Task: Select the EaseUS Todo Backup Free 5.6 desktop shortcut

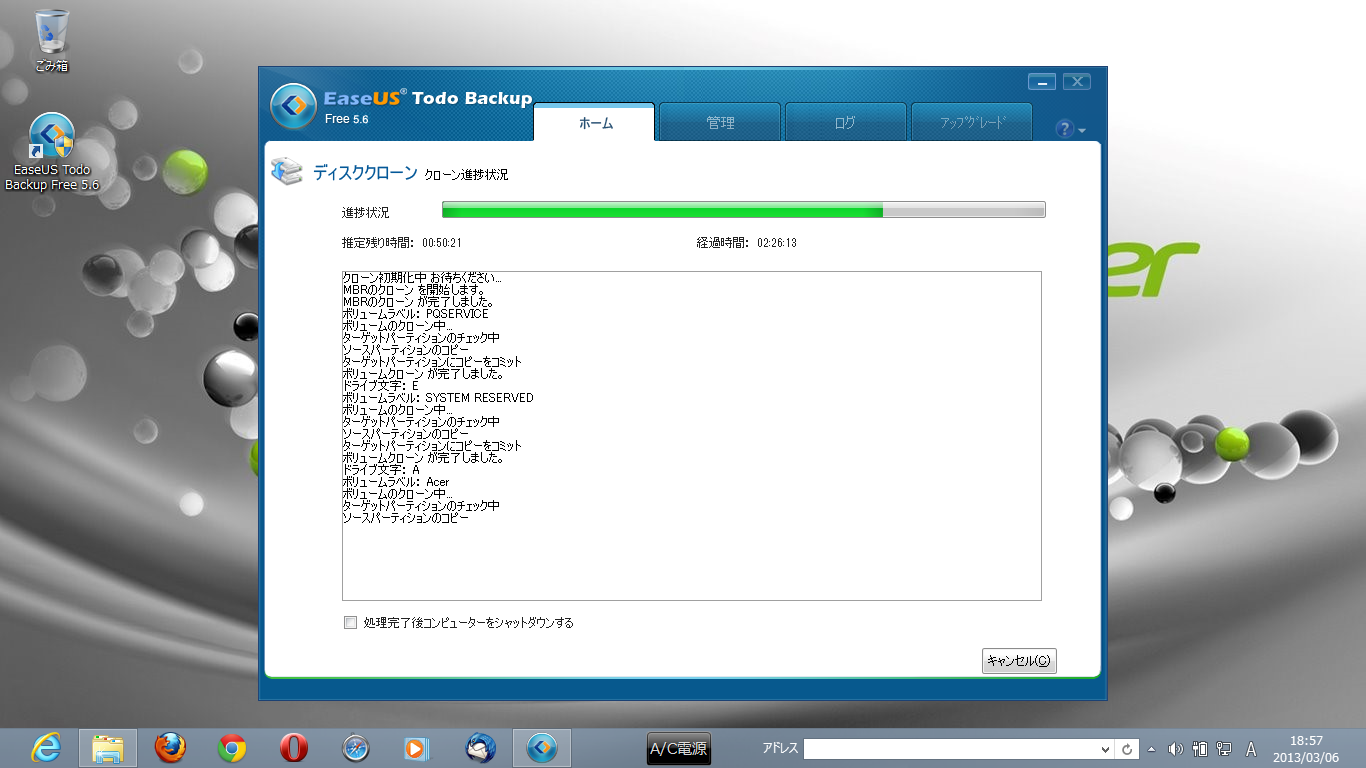Action: pos(52,153)
